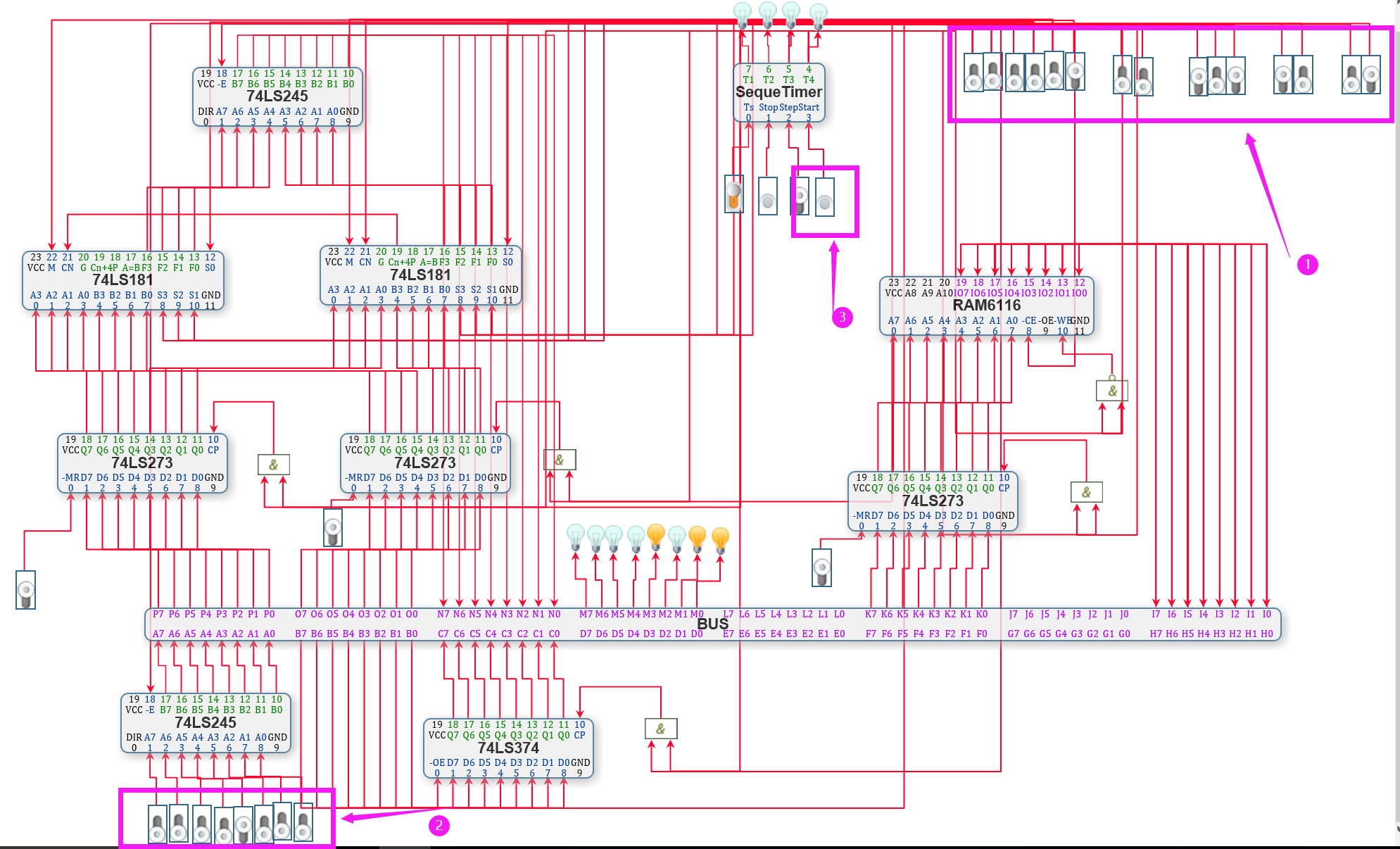
Task: Toggle the lone switch at far left edge
Action: pyautogui.click(x=26, y=590)
